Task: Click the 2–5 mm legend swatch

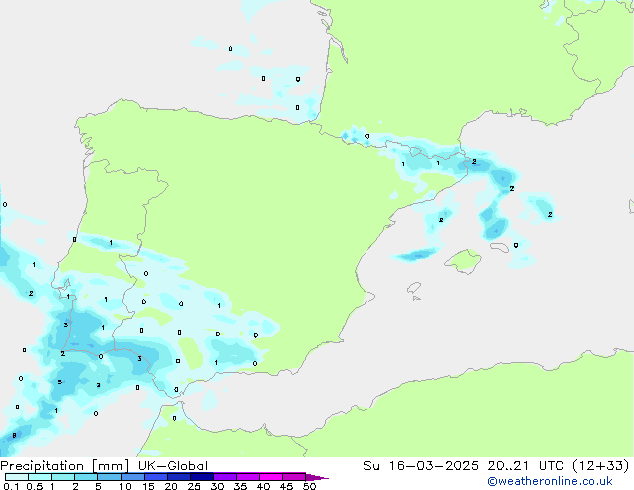Action: (x=86, y=477)
